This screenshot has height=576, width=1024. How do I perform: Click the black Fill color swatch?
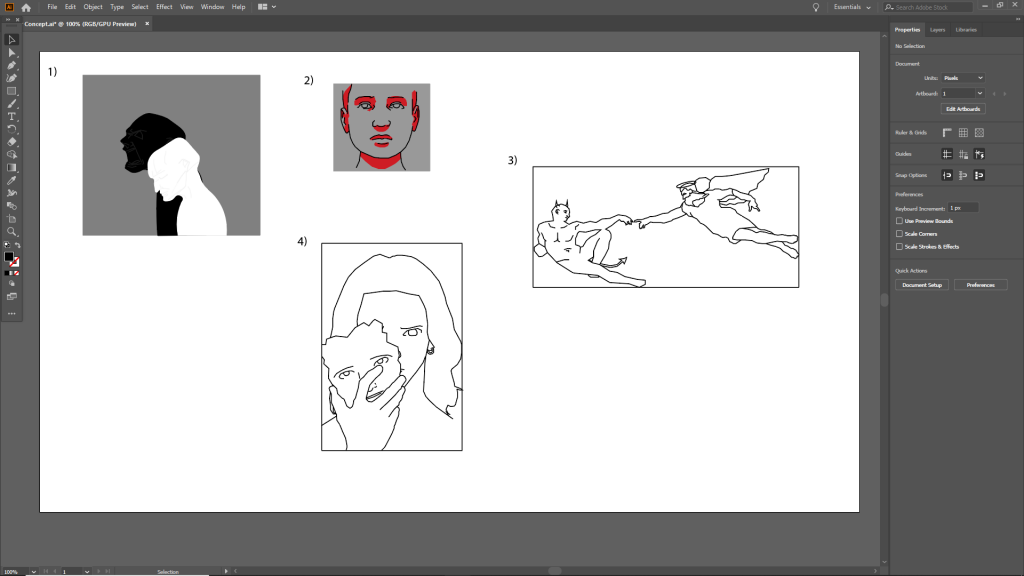9,257
